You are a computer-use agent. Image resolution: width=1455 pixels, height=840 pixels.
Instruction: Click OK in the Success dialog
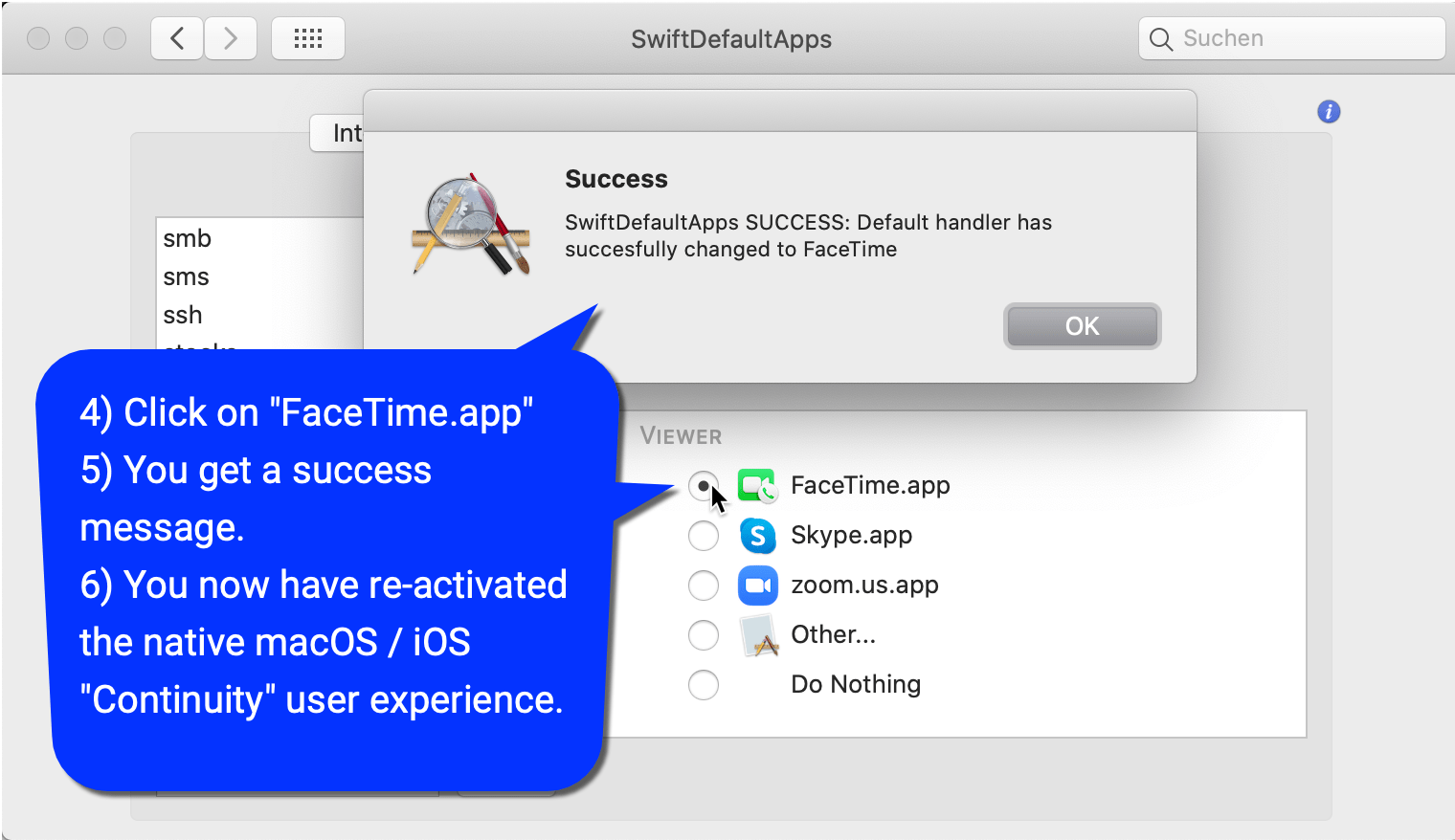[x=1082, y=326]
